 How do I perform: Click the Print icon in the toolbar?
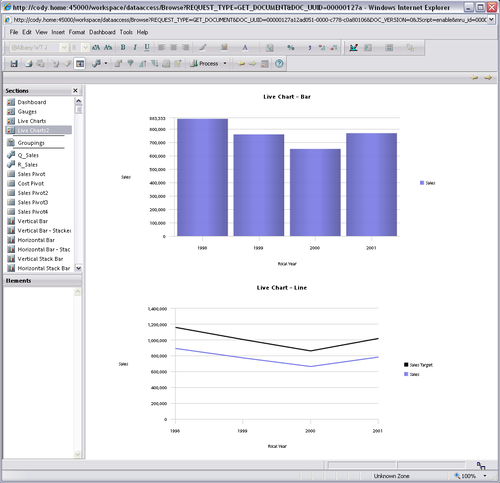tap(29, 63)
